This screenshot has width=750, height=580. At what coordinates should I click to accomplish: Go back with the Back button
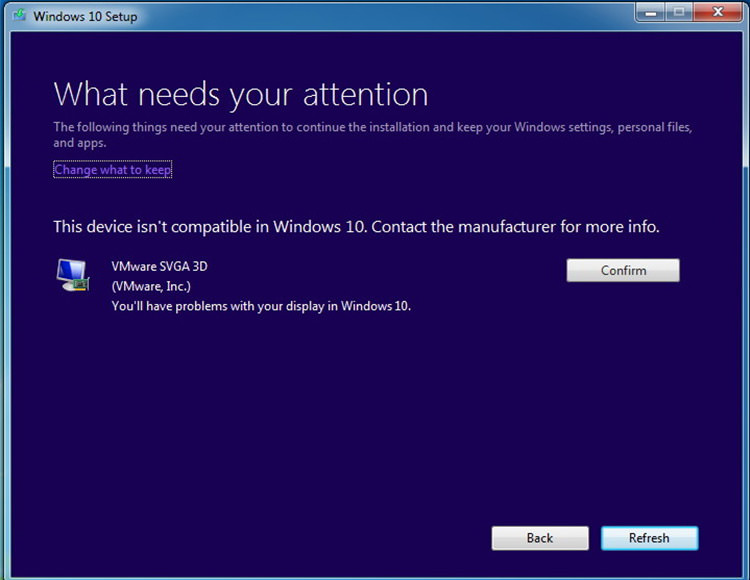click(539, 538)
